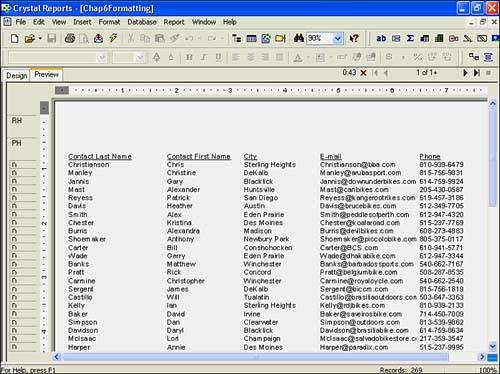Click the blue expert icon at the right end of the formatting toolbar
The width and height of the screenshot is (500, 374).
pyautogui.click(x=489, y=57)
